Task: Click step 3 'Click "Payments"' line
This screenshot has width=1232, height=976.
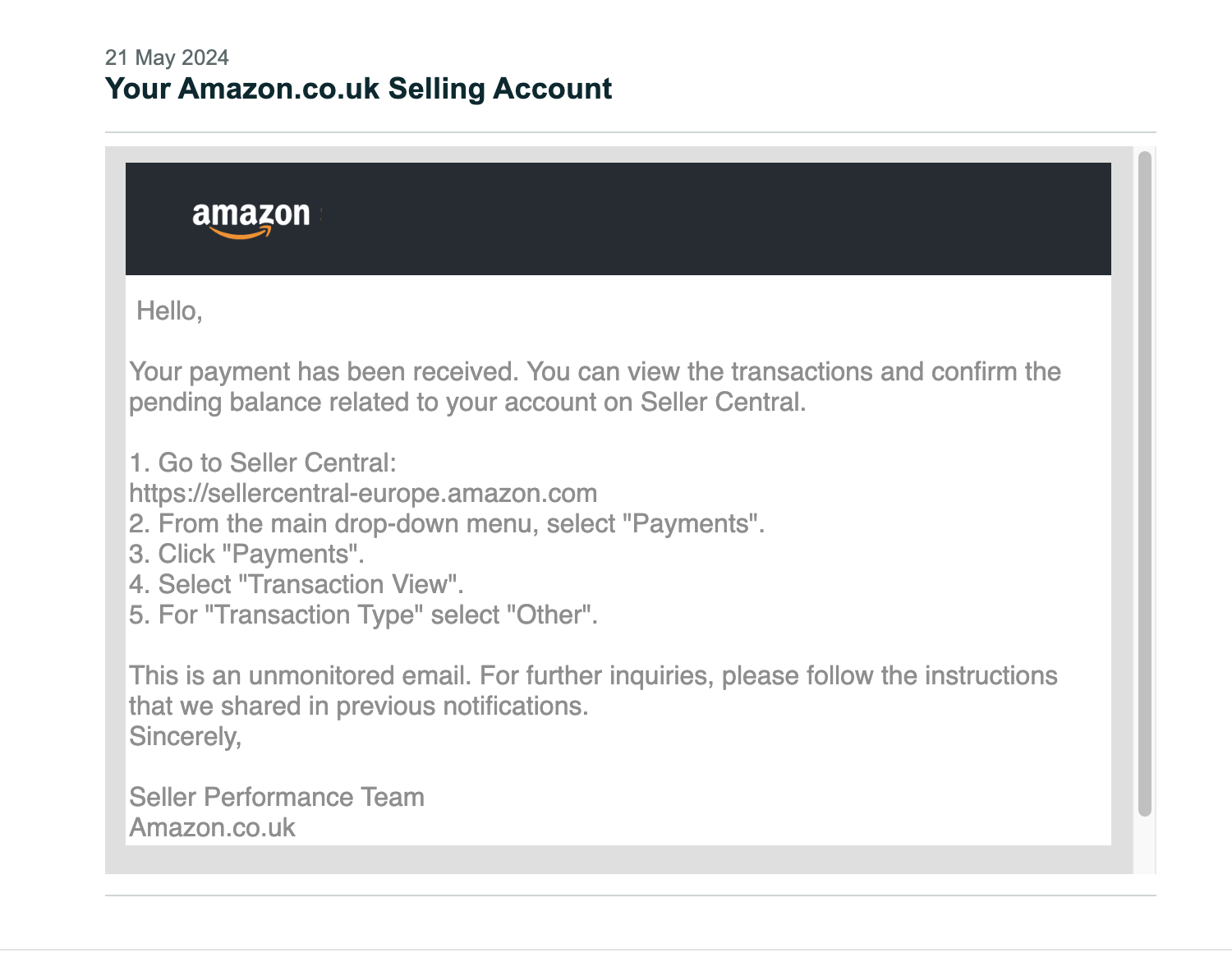Action: (246, 554)
